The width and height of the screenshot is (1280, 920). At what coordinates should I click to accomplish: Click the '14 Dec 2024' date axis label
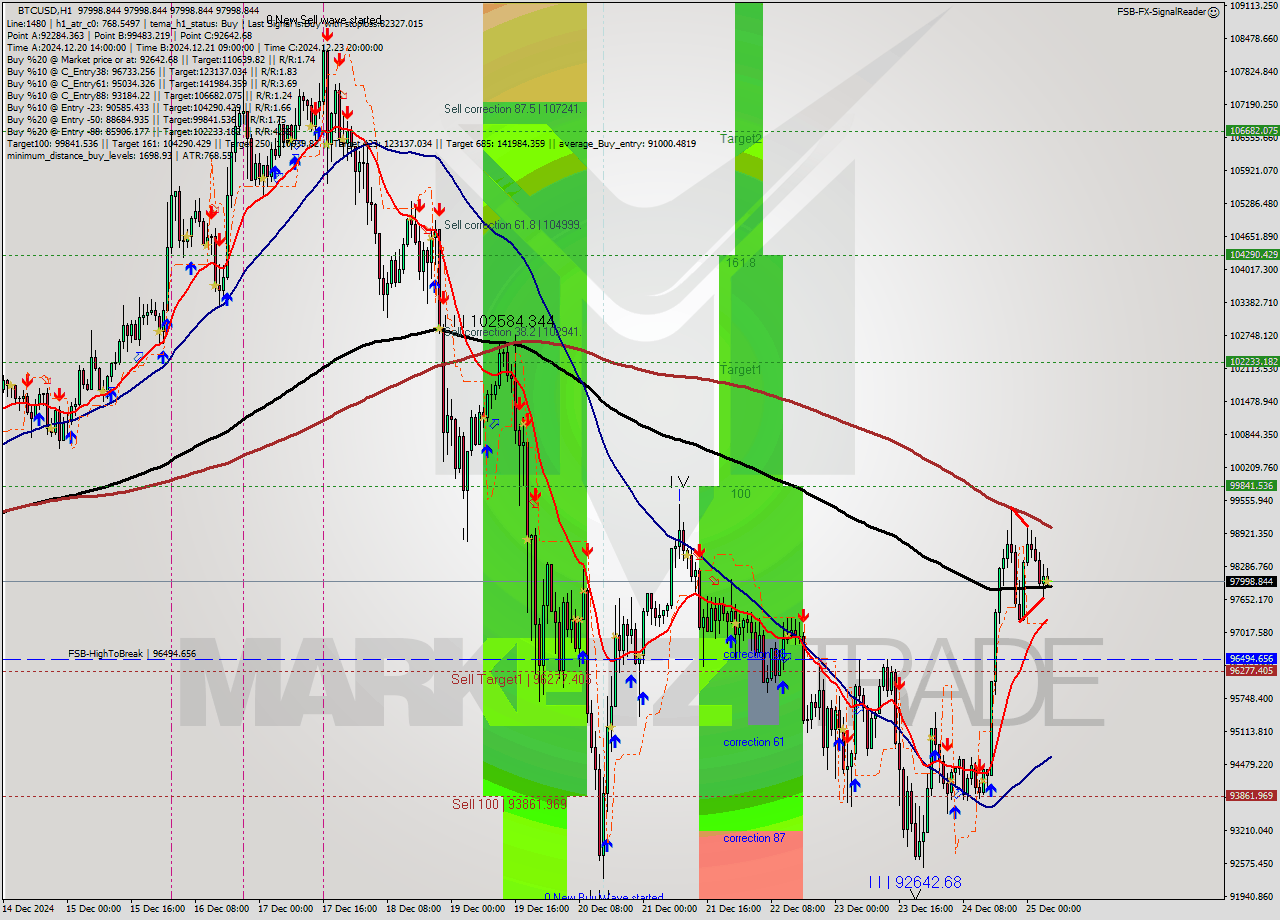click(x=28, y=909)
